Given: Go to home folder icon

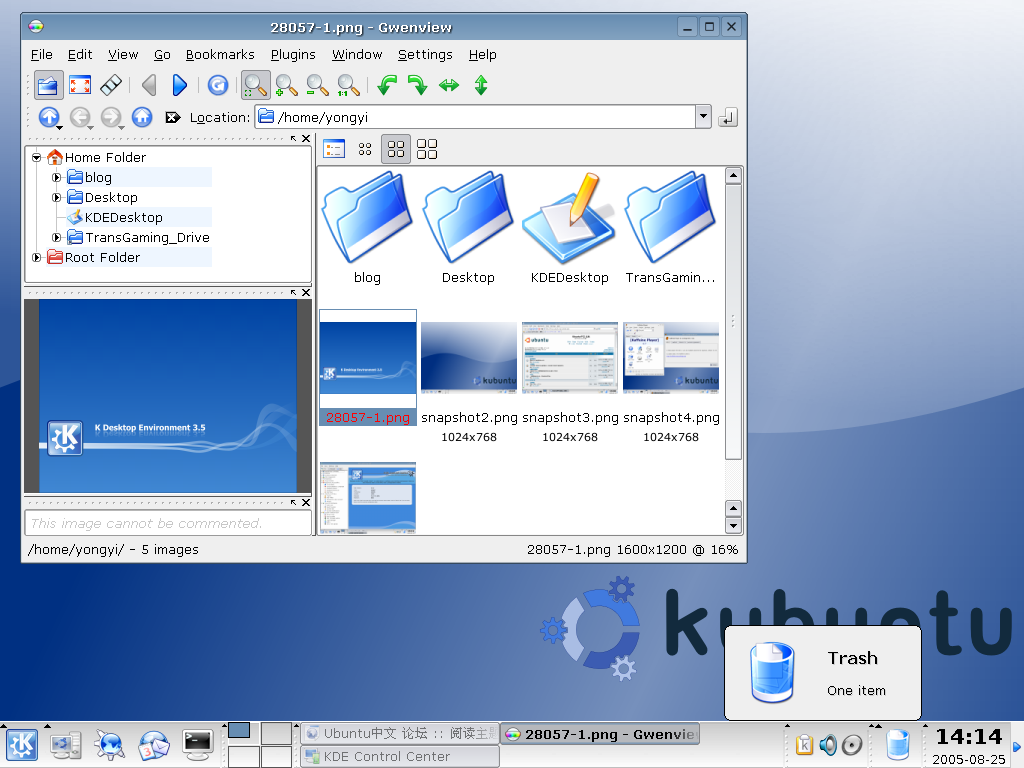Looking at the screenshot, I should 142,118.
